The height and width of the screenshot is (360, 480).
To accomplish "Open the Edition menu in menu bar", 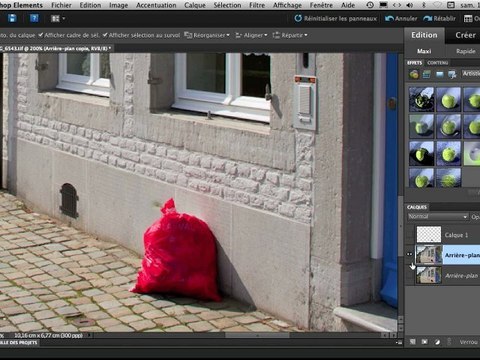I will coord(90,5).
